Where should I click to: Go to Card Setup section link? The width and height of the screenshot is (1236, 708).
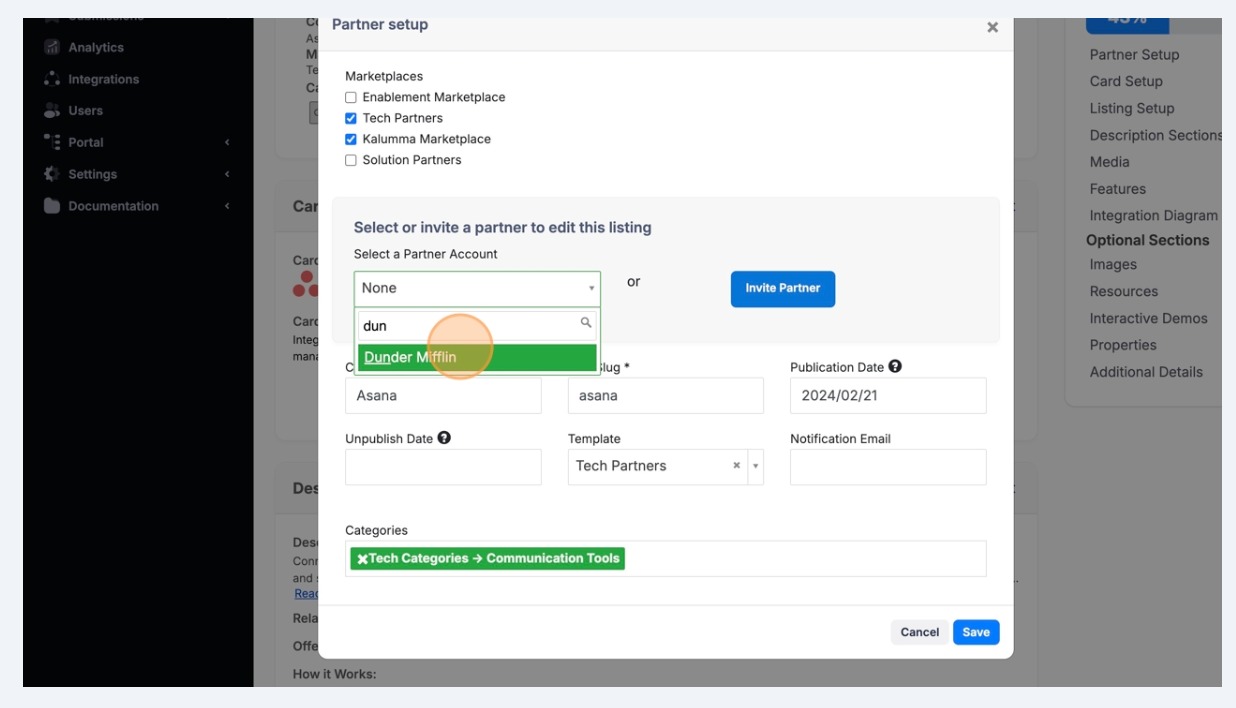tap(1126, 81)
